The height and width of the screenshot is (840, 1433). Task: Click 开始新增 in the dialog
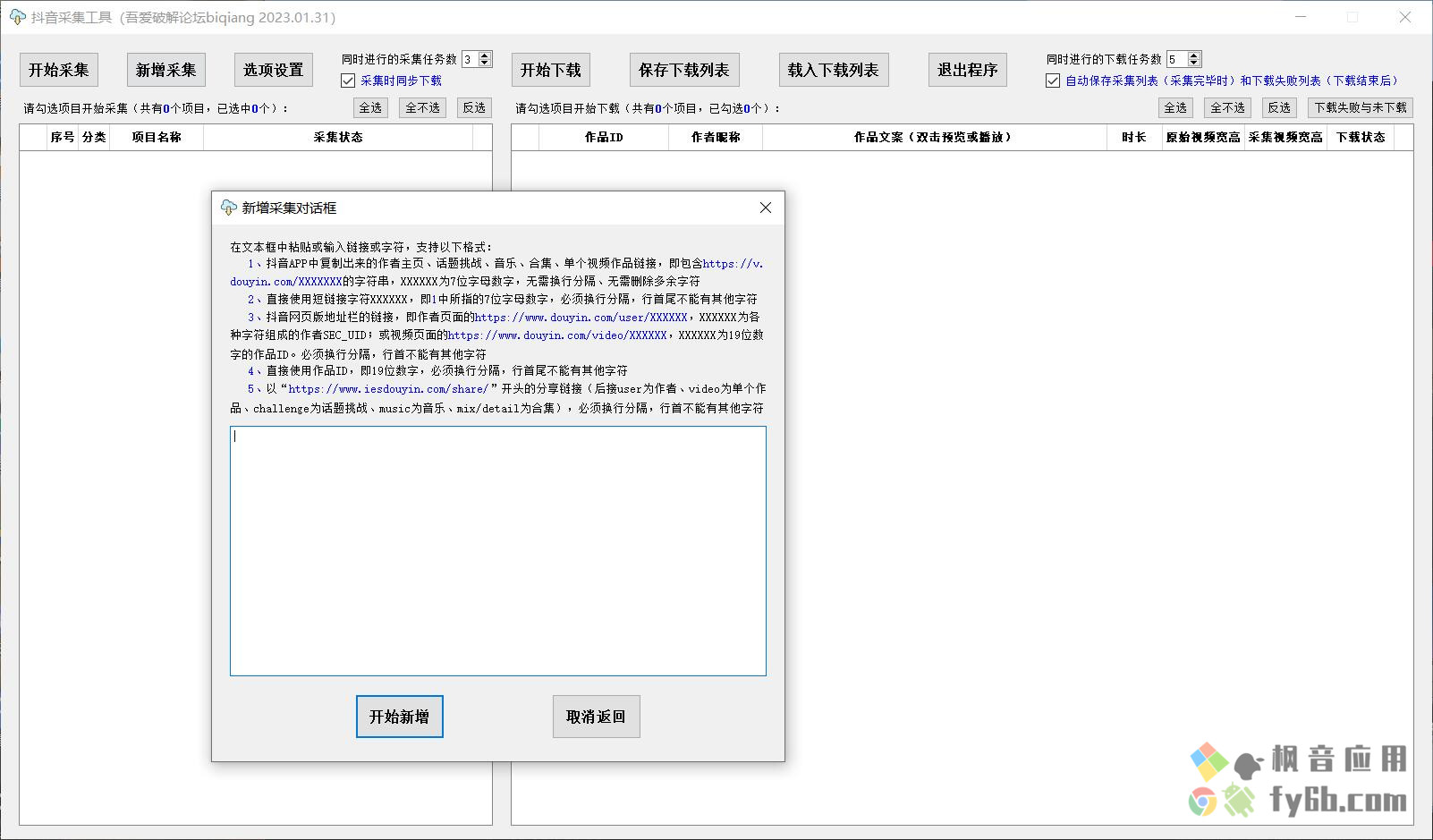400,717
